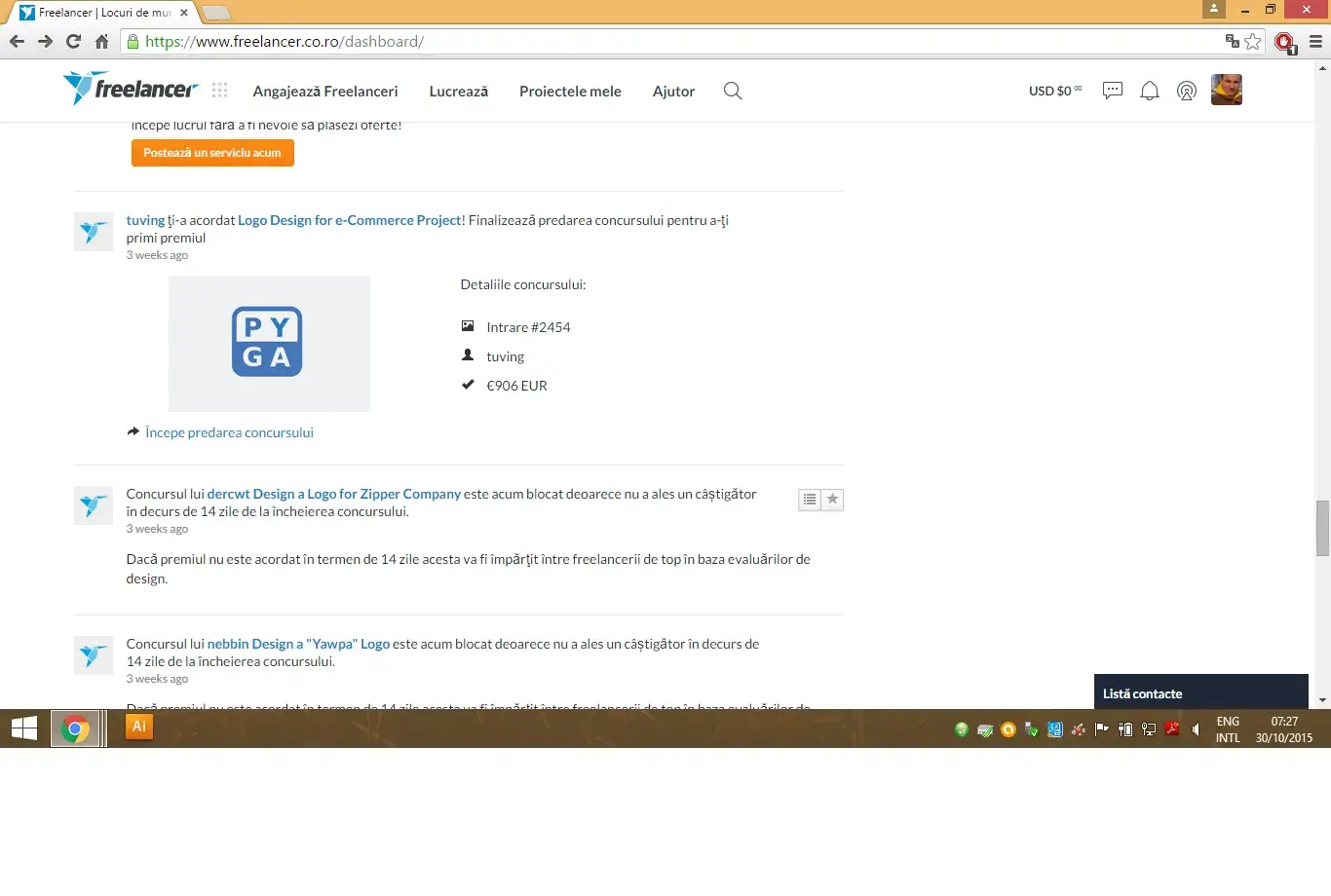Open the PYGA logo entry thumbnail
This screenshot has height=896, width=1331.
[x=269, y=343]
